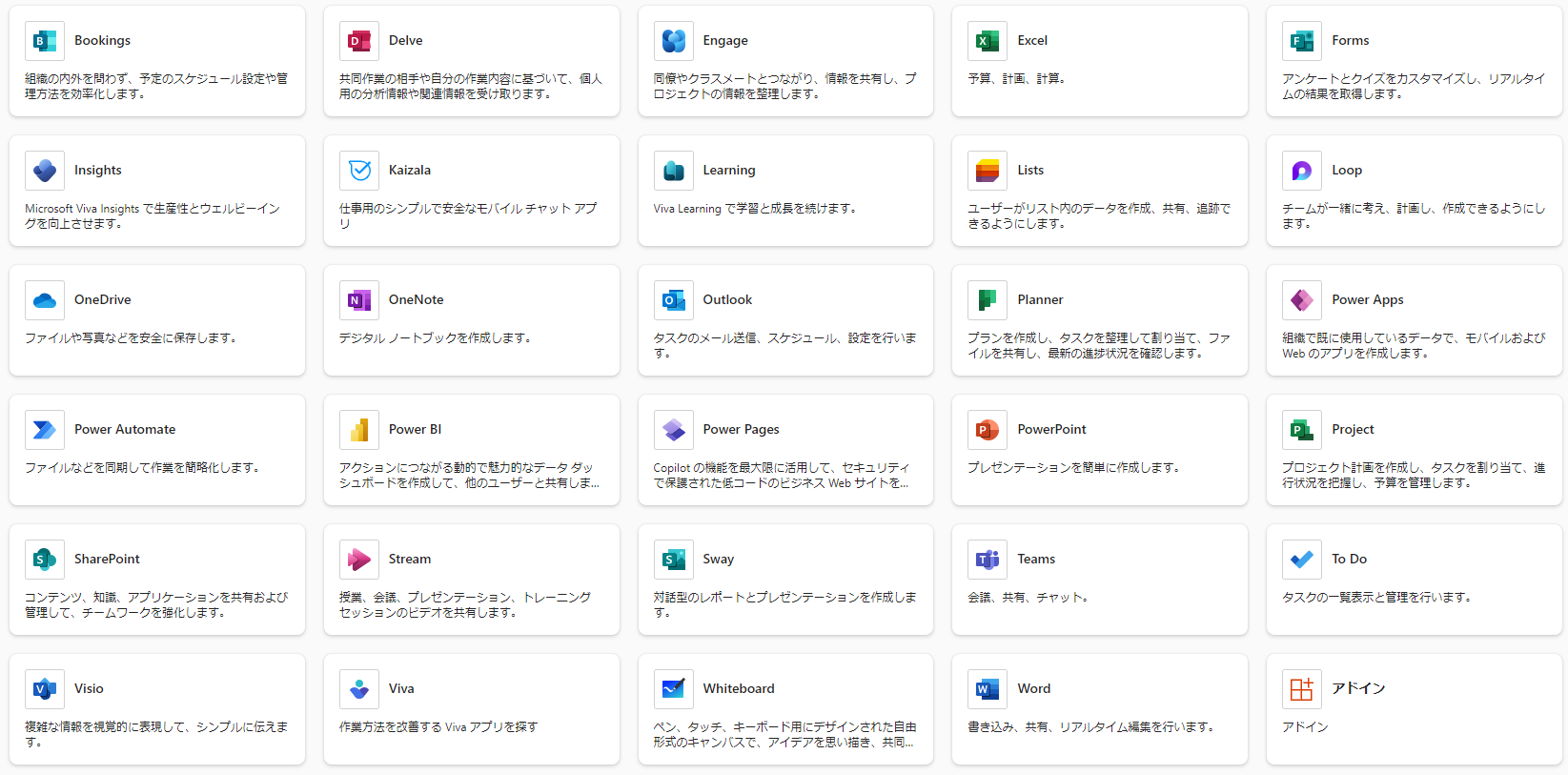The width and height of the screenshot is (1568, 775).
Task: Click the 会議、共有、チャット。 text
Action: (1028, 597)
